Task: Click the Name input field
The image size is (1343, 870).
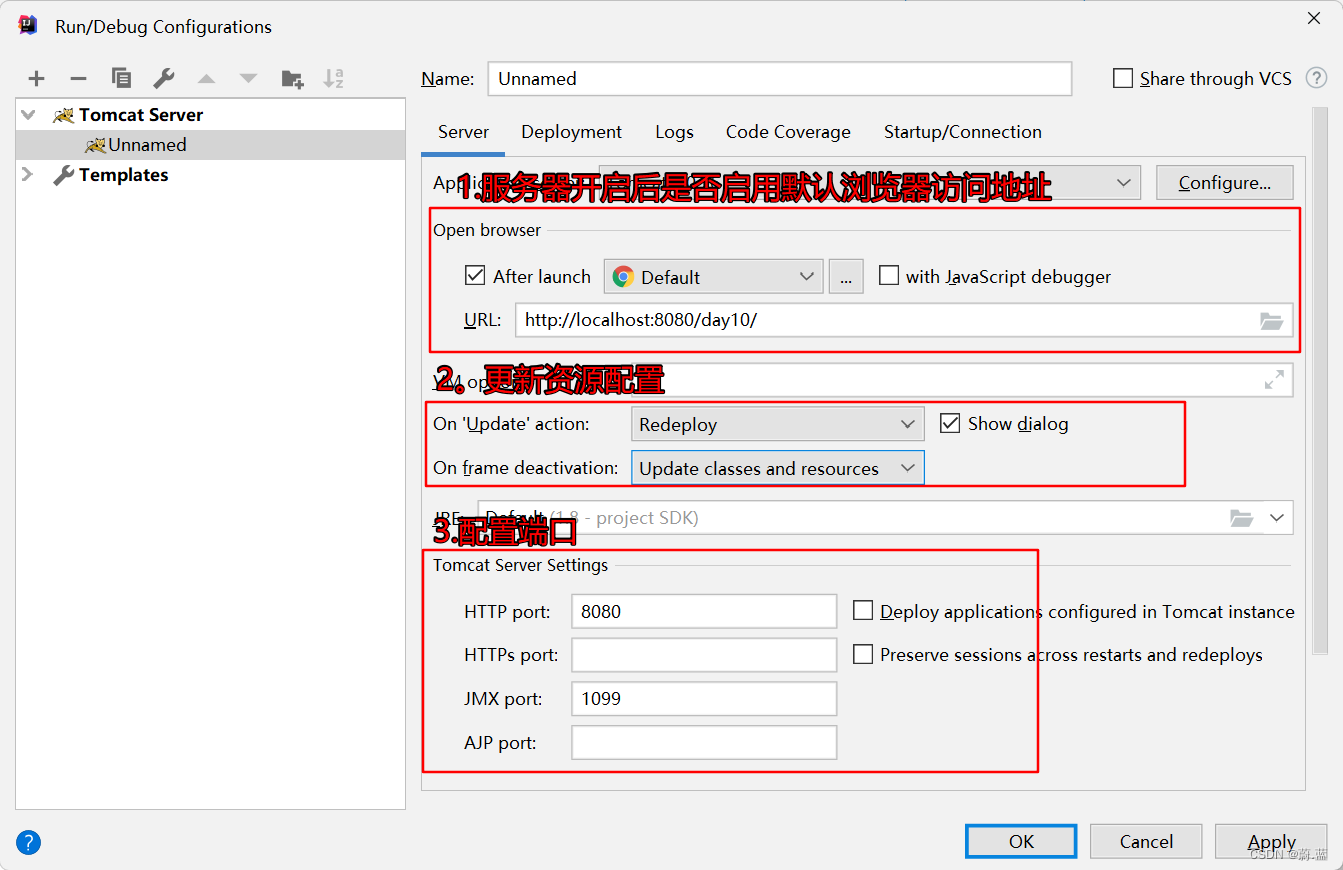Action: point(780,79)
